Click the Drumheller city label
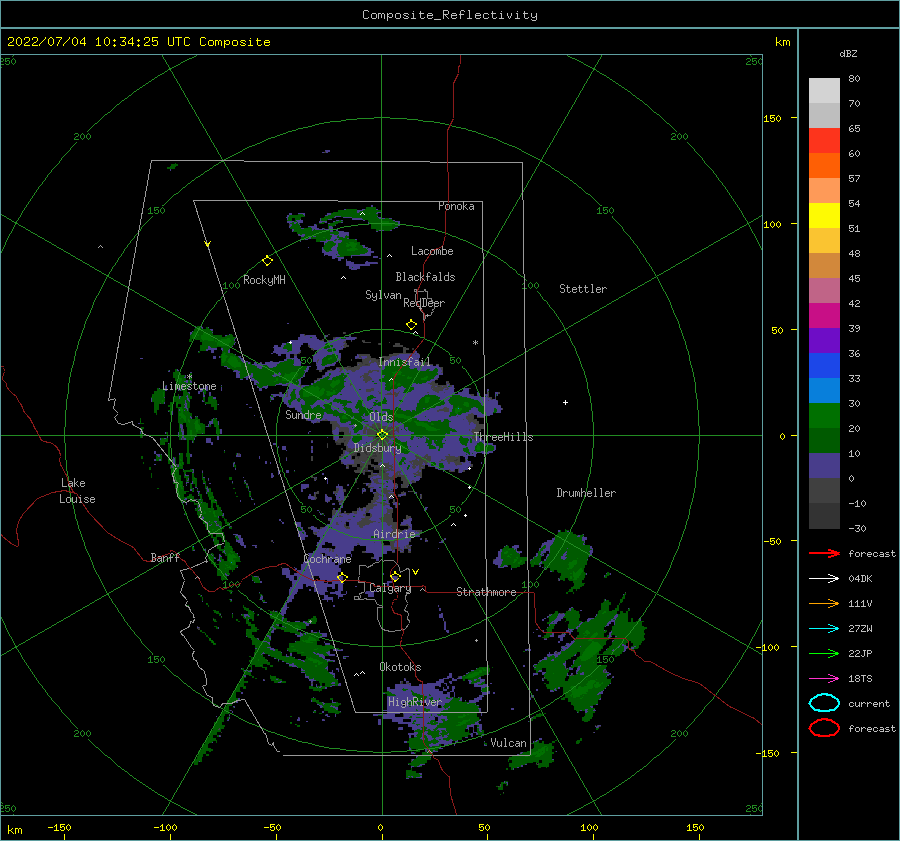The width and height of the screenshot is (900, 841). coord(586,493)
